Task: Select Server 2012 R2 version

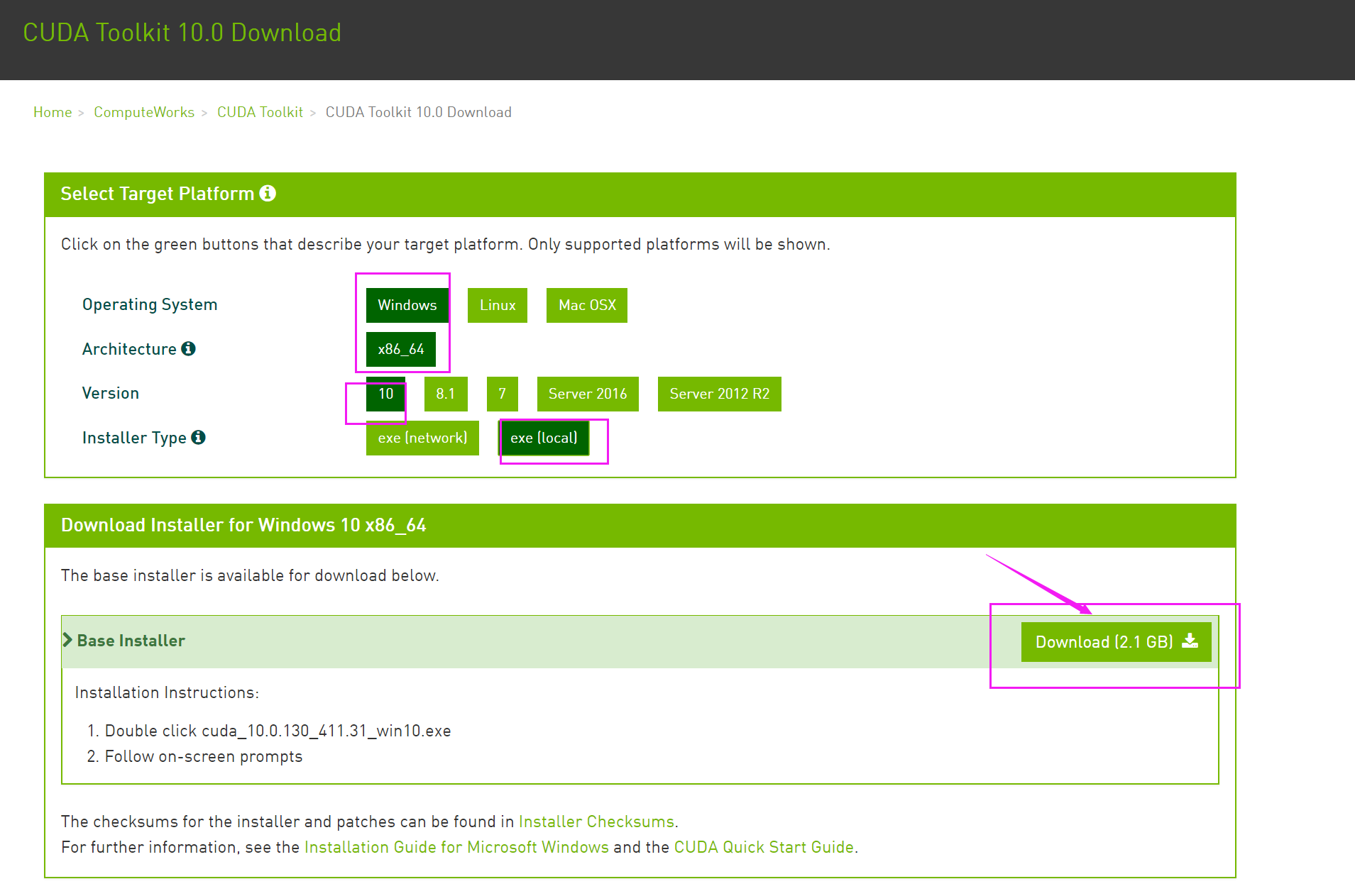Action: pos(720,394)
